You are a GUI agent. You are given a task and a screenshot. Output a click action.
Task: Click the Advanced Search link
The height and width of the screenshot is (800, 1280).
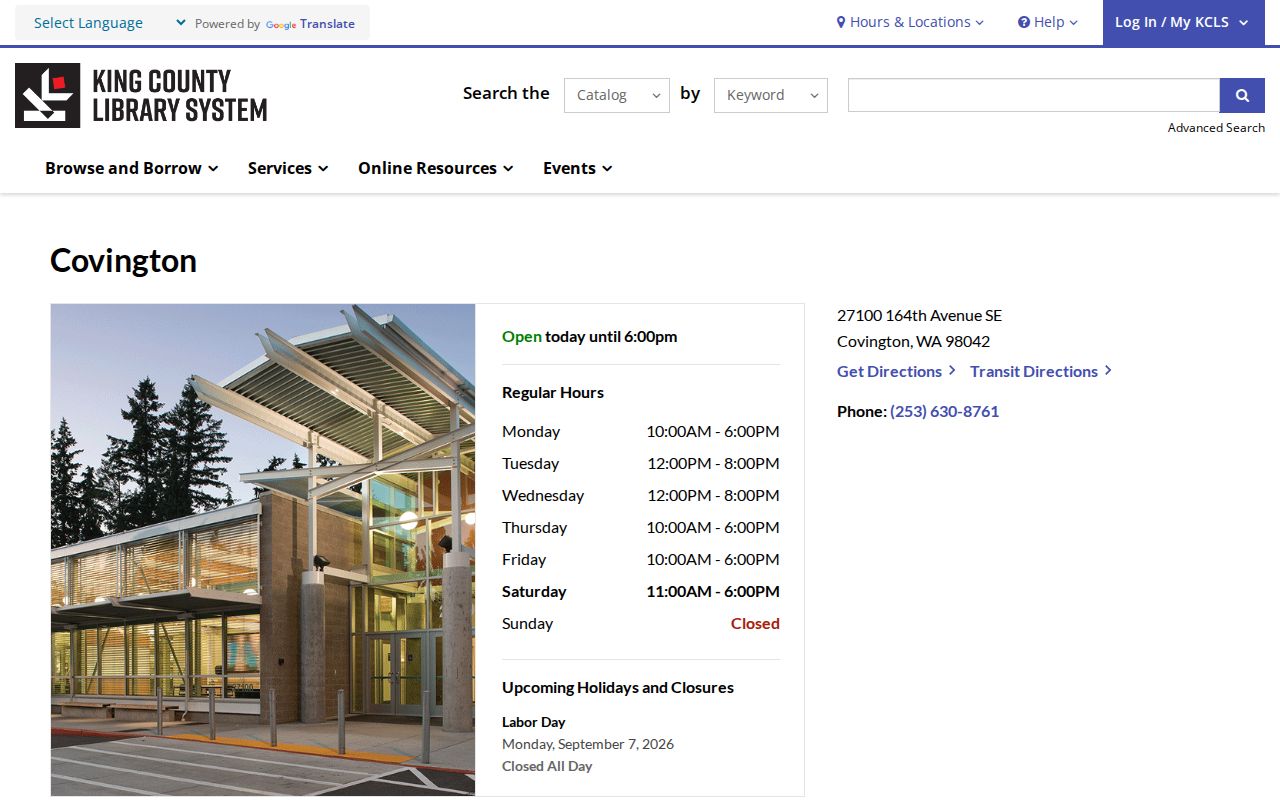coord(1216,128)
